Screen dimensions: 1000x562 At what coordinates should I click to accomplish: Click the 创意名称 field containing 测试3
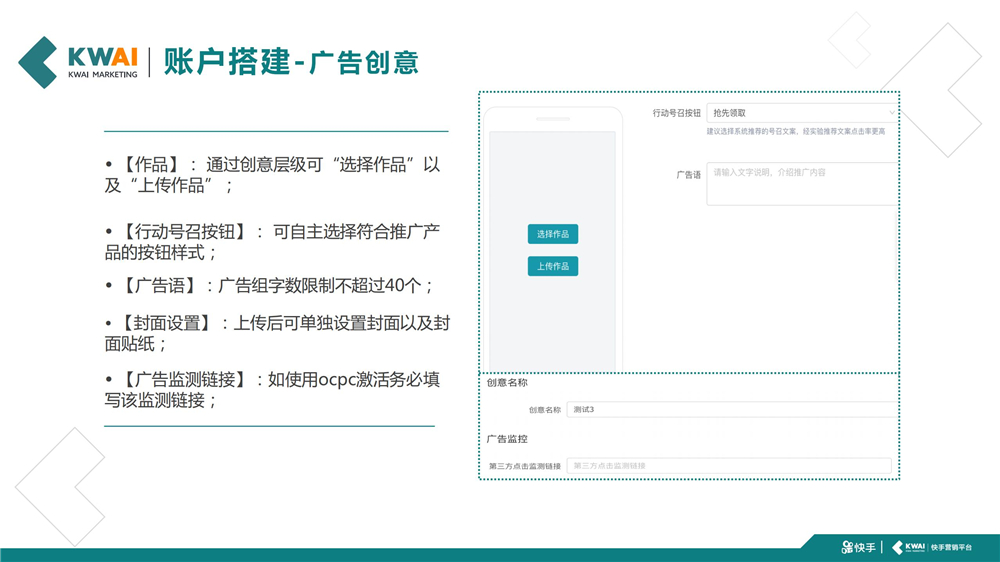point(732,410)
